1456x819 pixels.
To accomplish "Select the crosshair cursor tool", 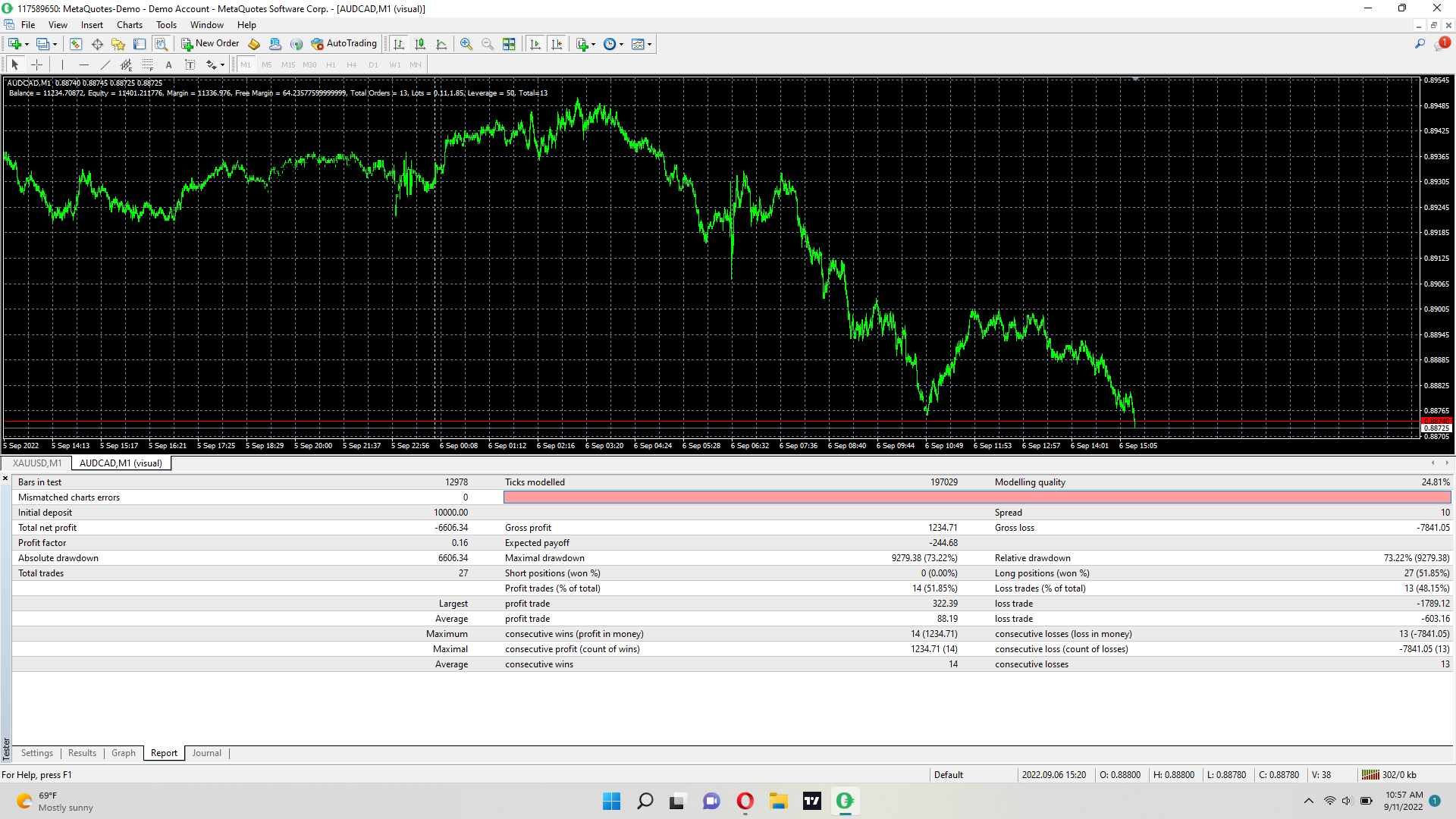I will [36, 64].
